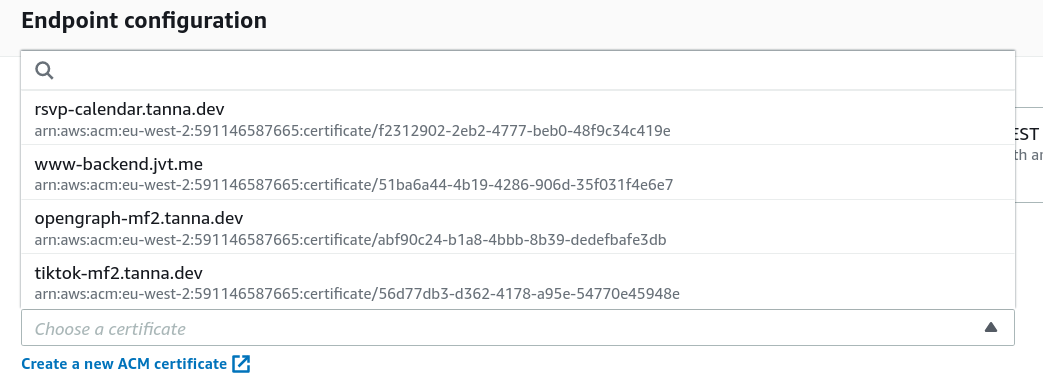Collapse the list with the upward triangle arrow
Screen dimensions: 1043x392
click(x=990, y=327)
